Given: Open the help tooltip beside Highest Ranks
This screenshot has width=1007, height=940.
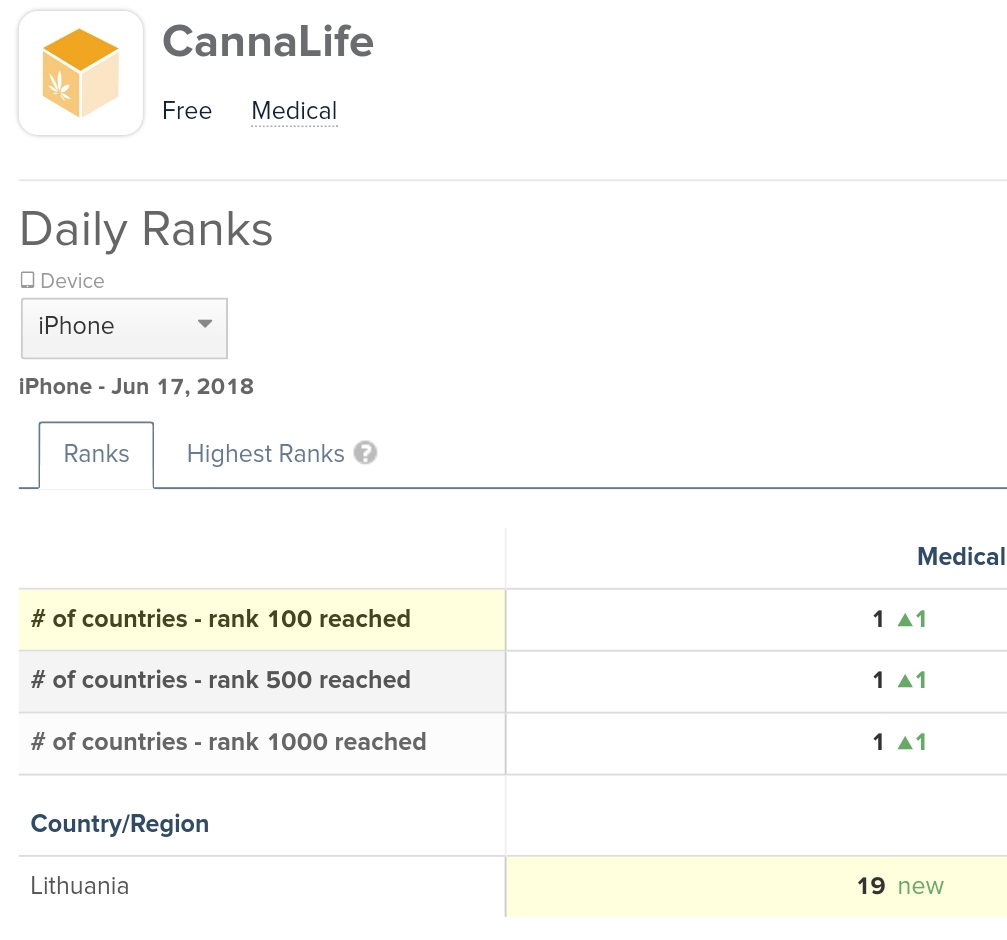Looking at the screenshot, I should (366, 453).
